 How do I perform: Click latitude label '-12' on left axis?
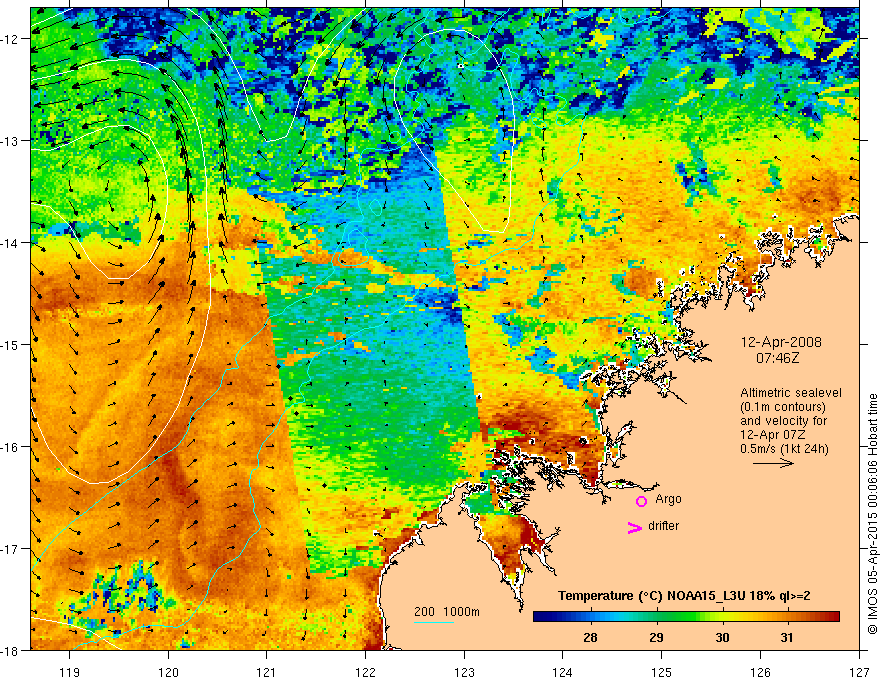(11, 39)
